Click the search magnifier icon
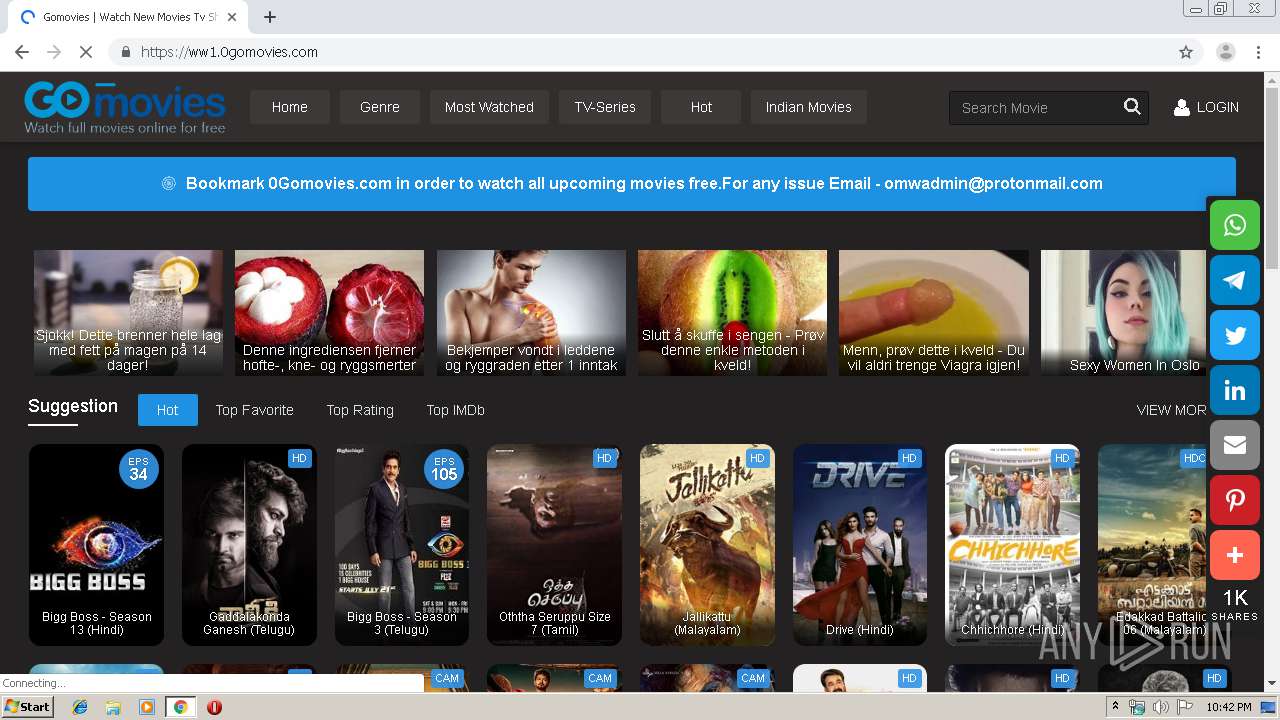Screen dimensions: 1280x720 point(1132,107)
